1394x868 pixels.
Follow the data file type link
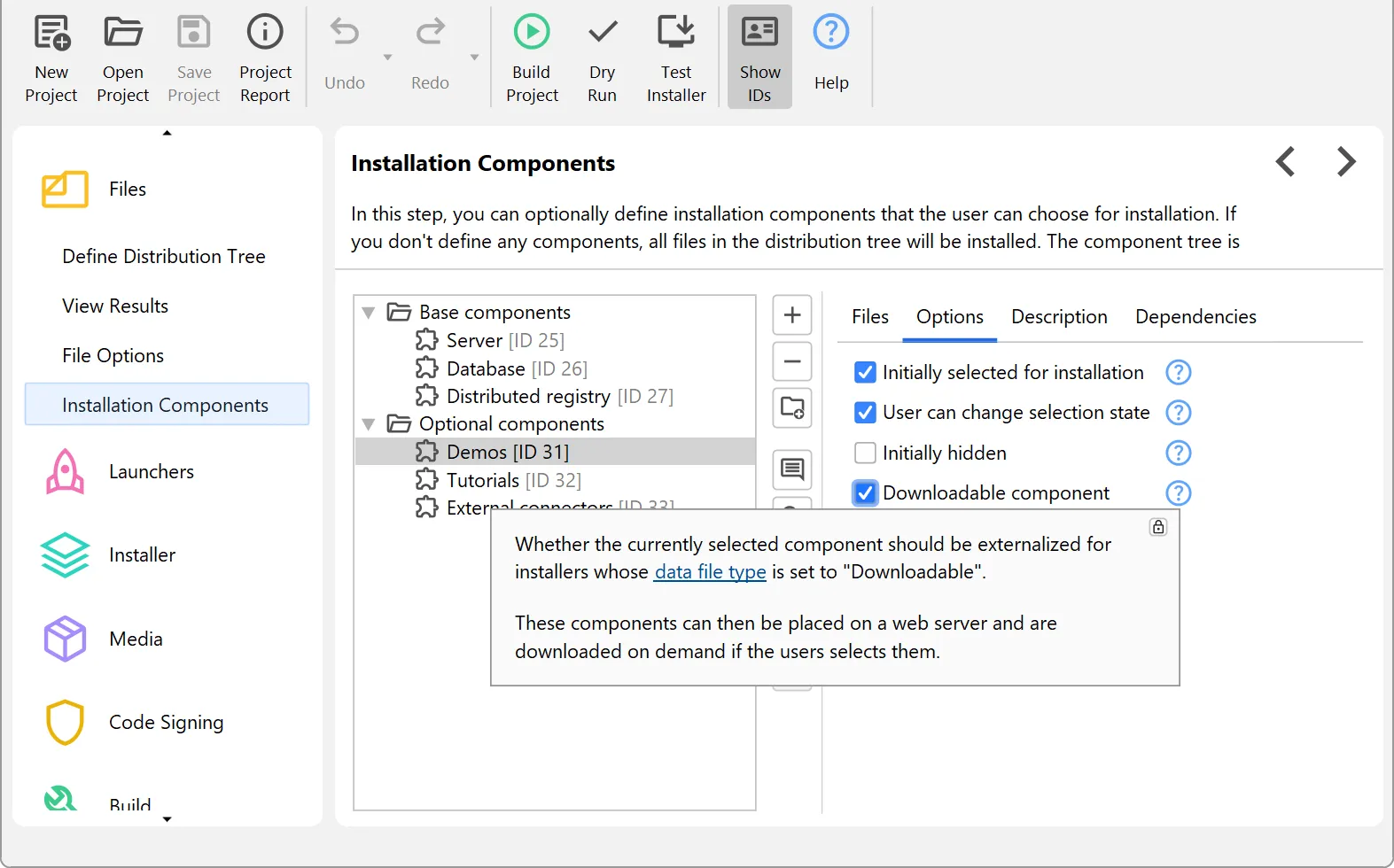(x=710, y=572)
